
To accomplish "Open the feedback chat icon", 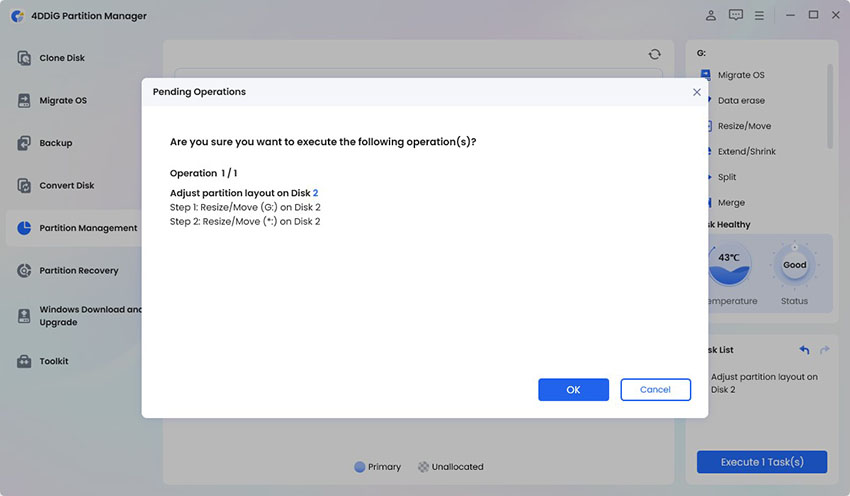I will tap(736, 15).
